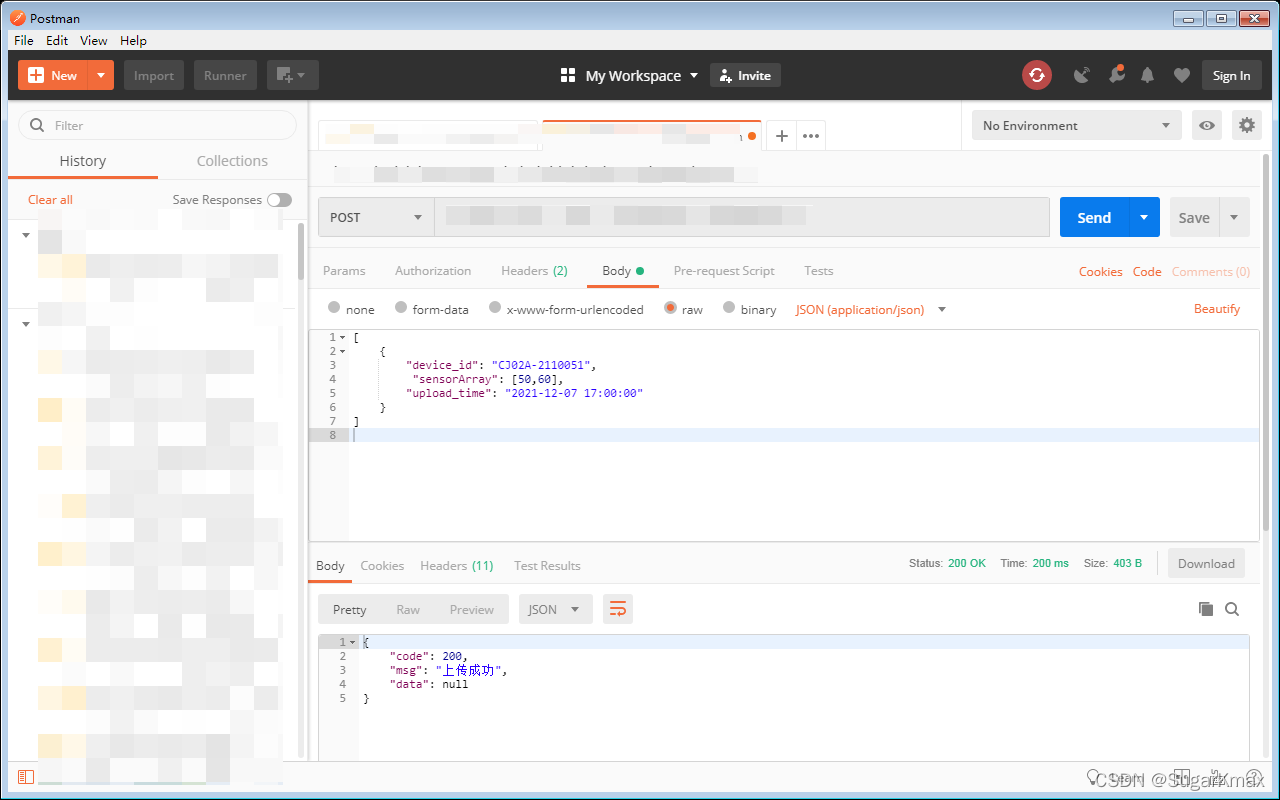1280x800 pixels.
Task: Click the Download response button
Action: pos(1206,563)
